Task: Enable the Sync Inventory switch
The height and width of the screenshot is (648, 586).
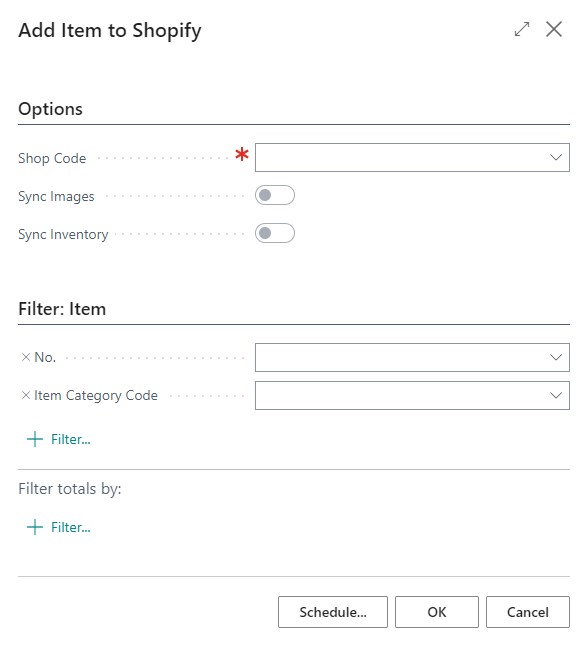Action: tap(275, 233)
